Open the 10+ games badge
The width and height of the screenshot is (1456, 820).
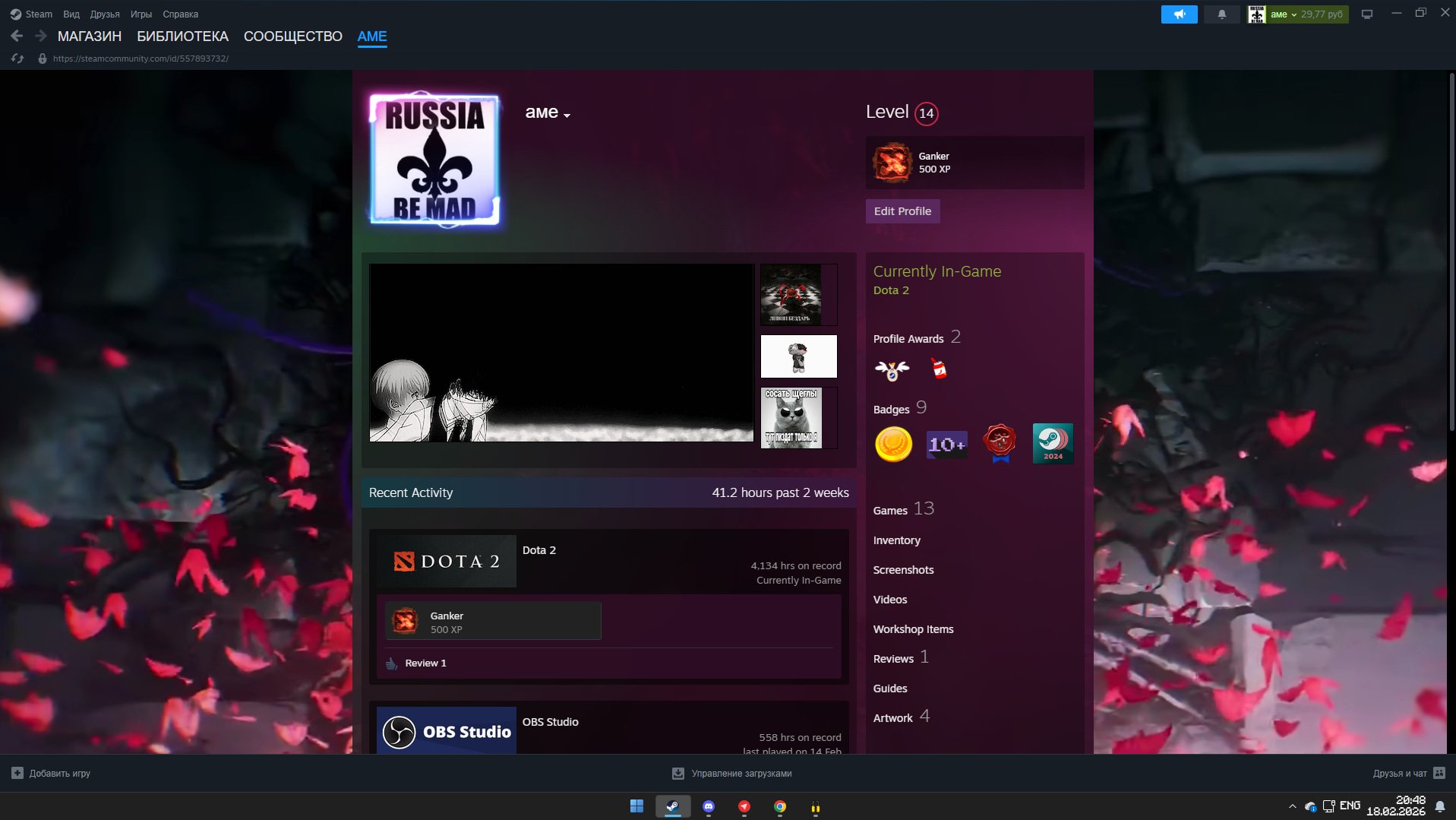(x=946, y=444)
